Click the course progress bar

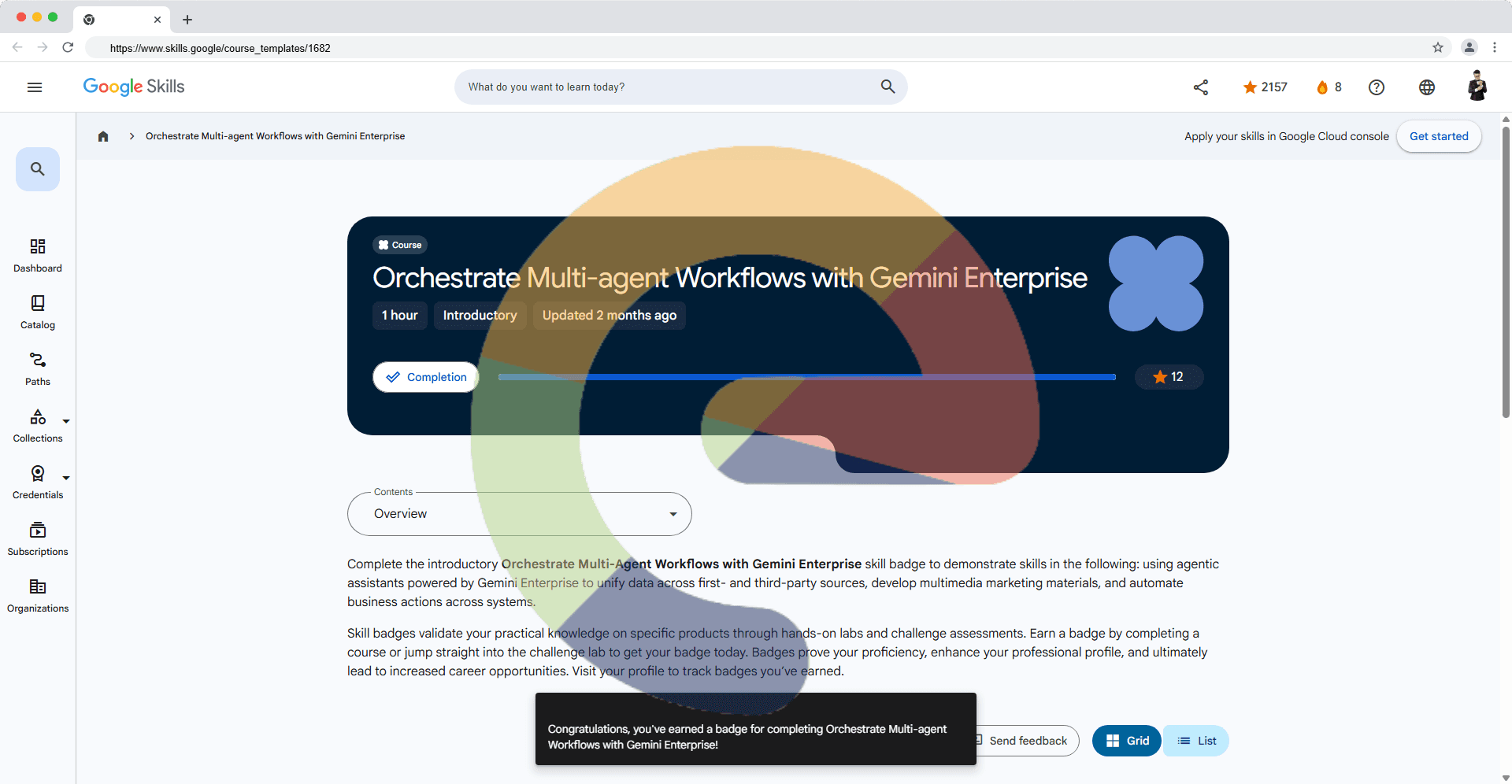[807, 377]
